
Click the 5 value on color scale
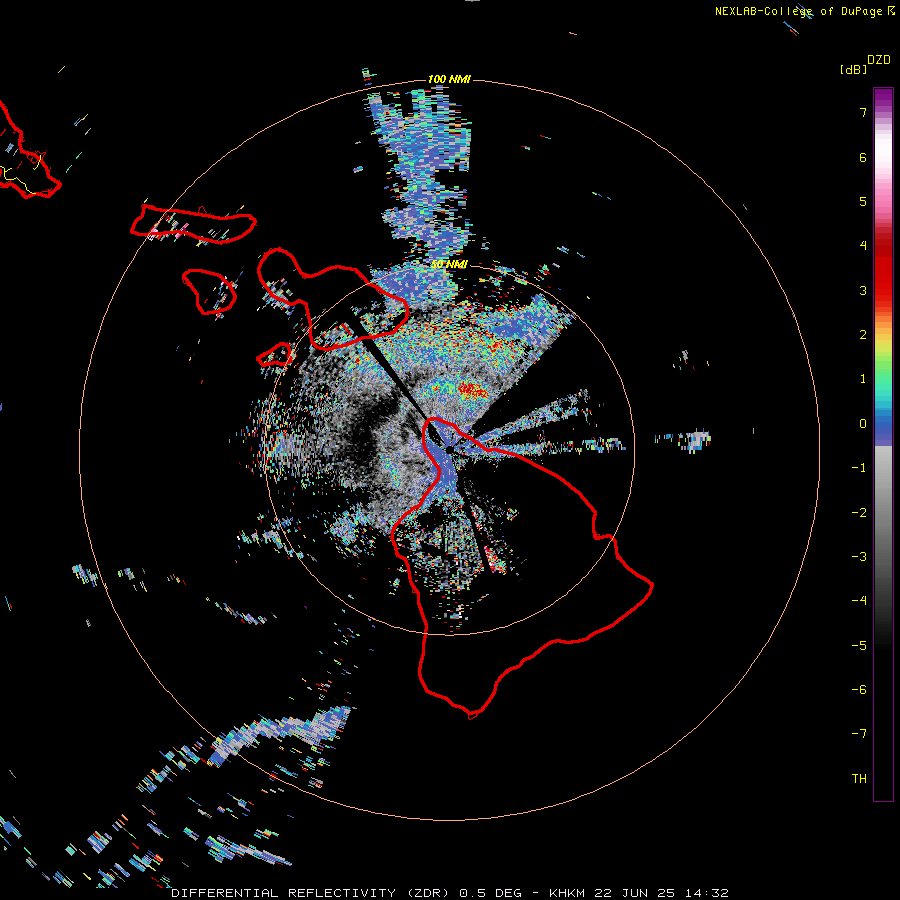863,201
